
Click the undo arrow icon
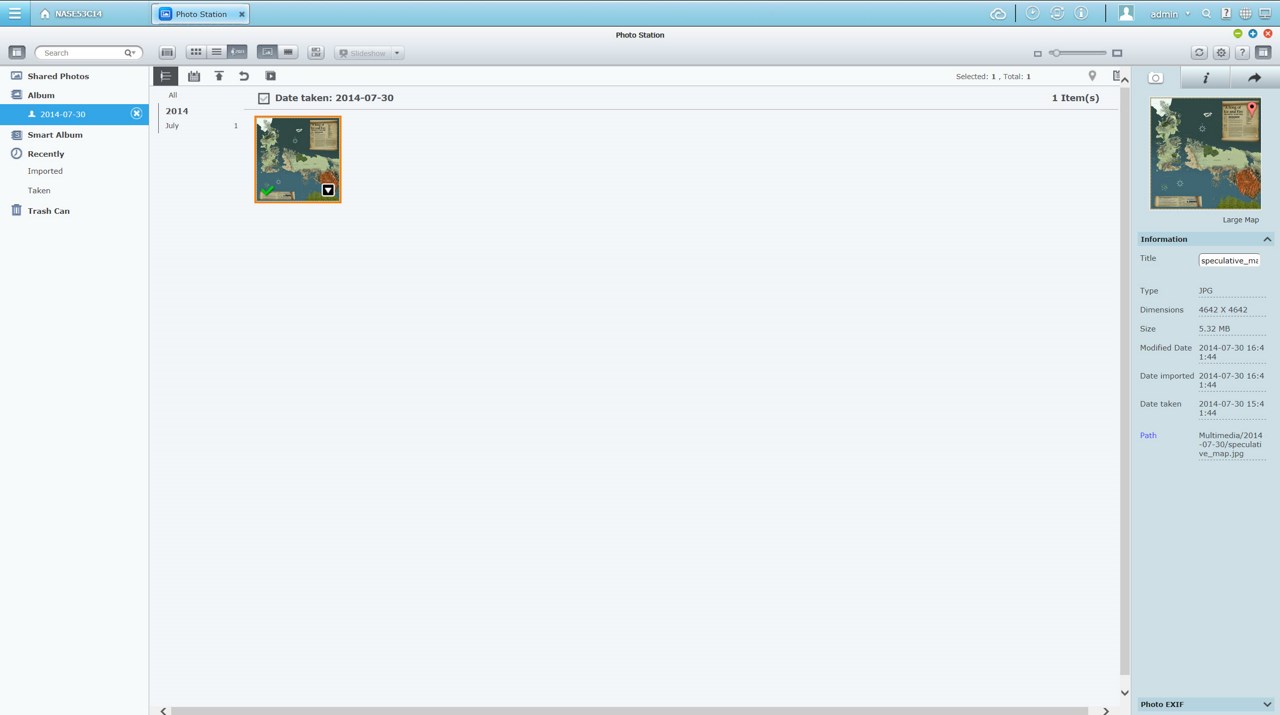click(244, 76)
